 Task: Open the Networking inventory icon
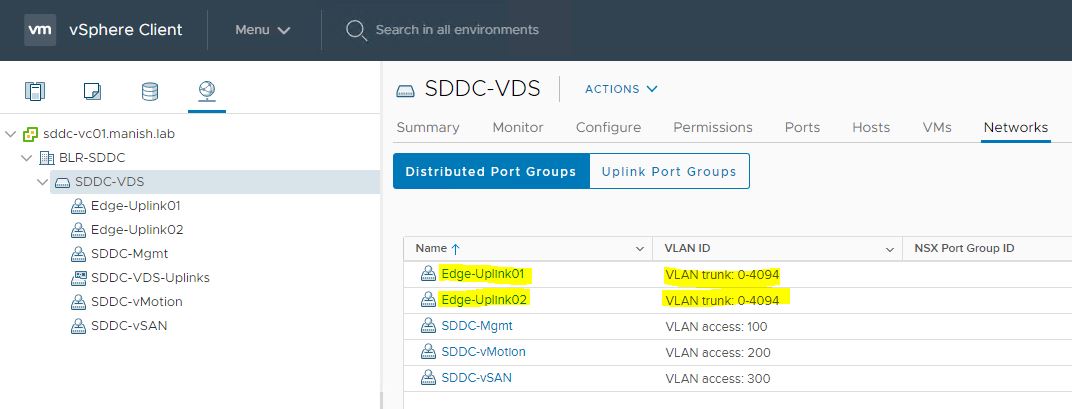[207, 92]
